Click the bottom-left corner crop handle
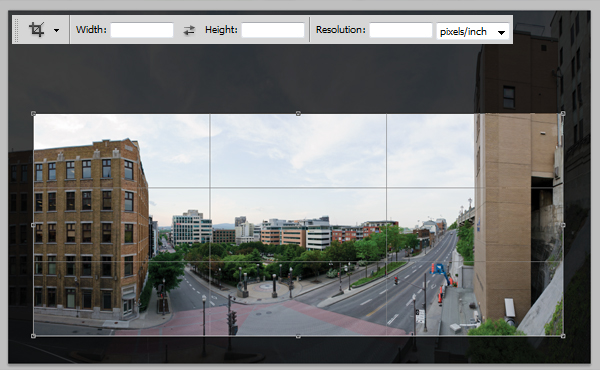600x370 pixels. [x=33, y=336]
